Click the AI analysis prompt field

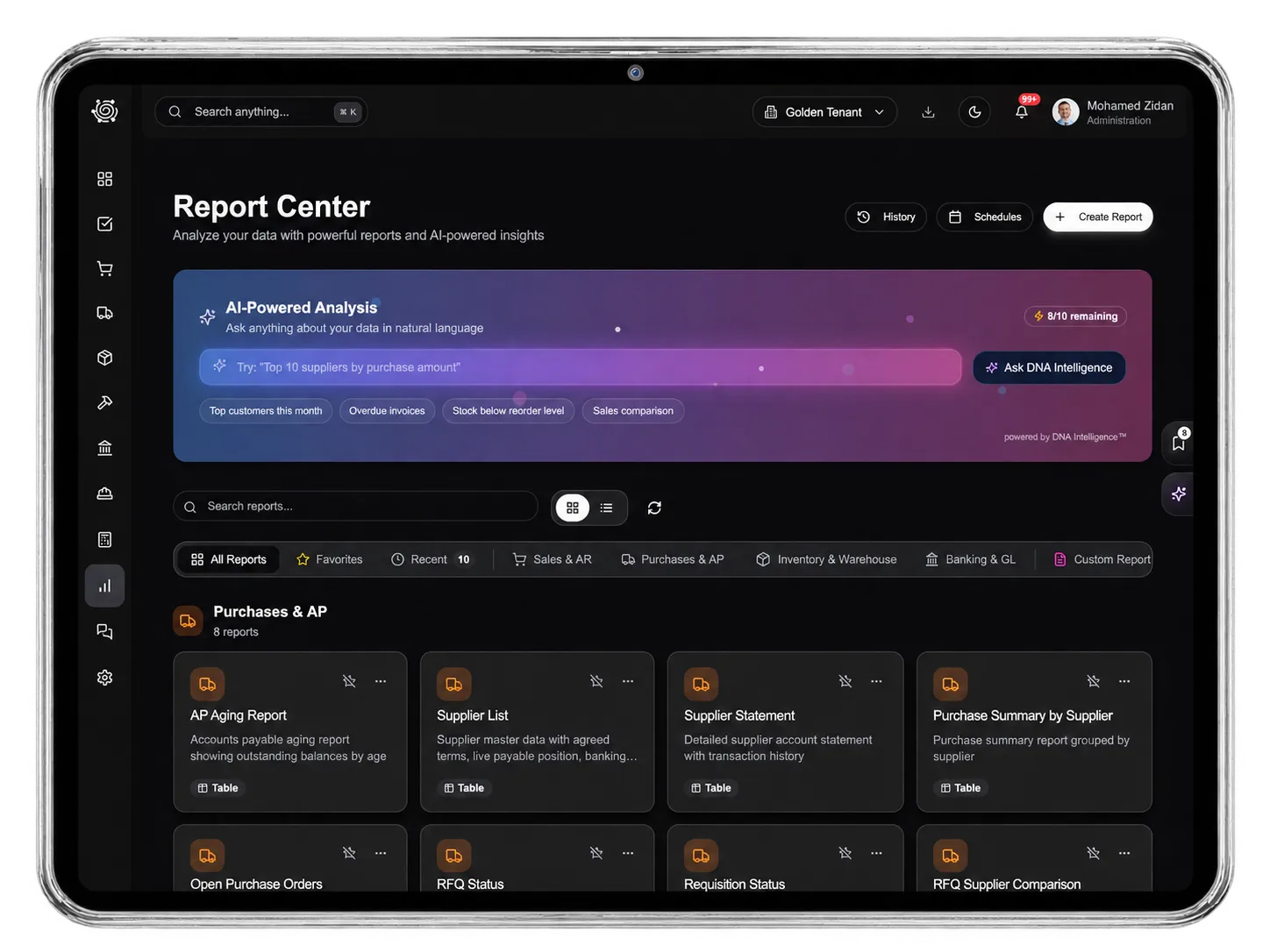coord(581,367)
